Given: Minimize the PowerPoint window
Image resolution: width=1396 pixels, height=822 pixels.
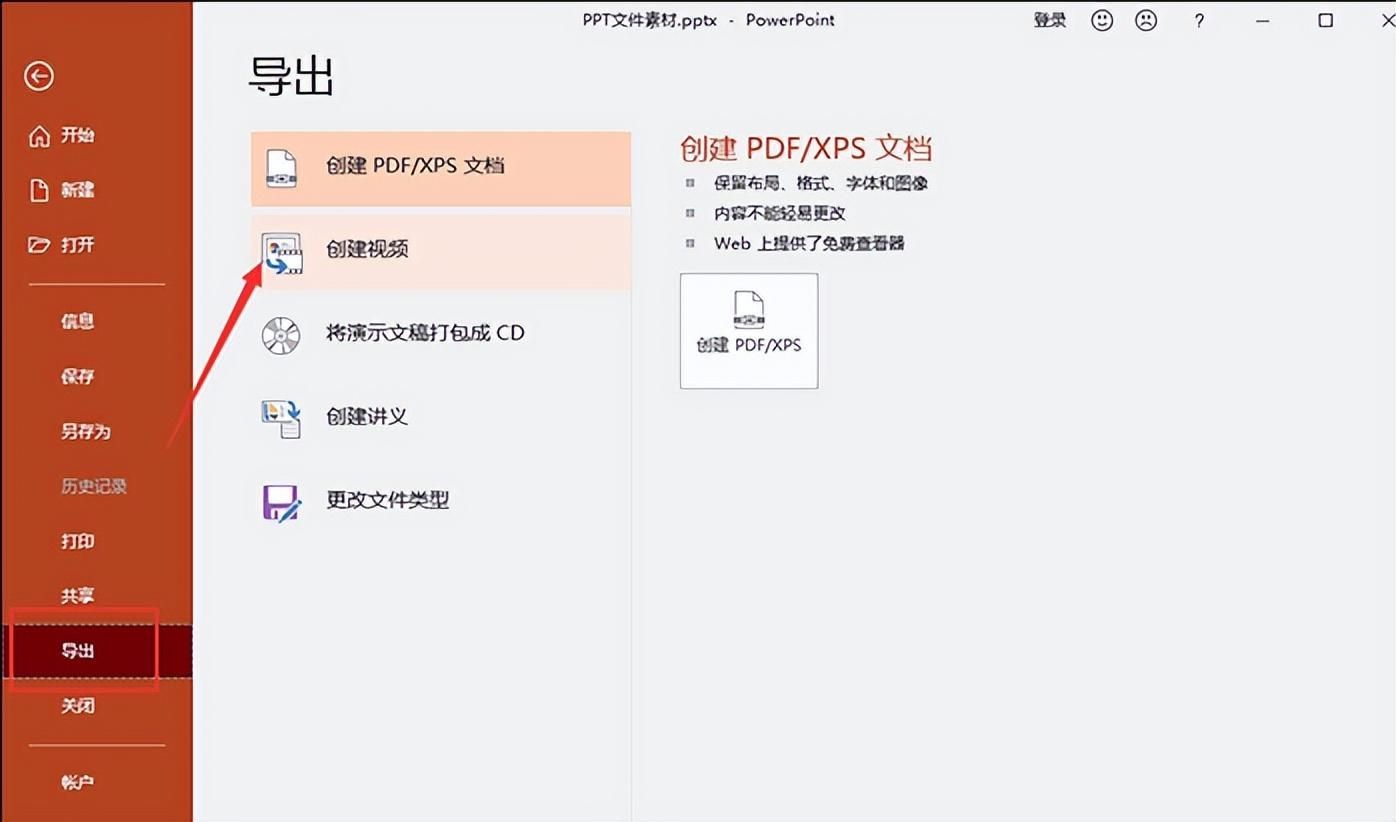Looking at the screenshot, I should tap(1263, 21).
